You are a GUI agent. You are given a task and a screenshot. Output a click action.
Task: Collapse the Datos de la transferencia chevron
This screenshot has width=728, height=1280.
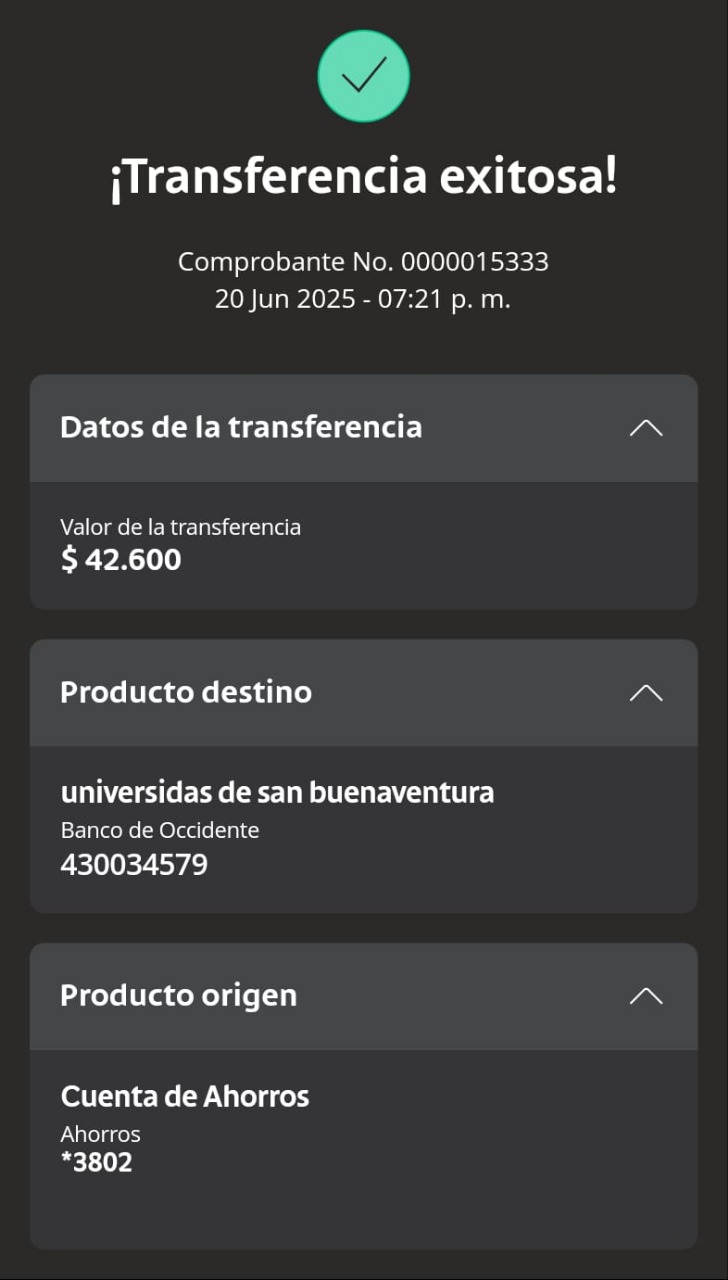[646, 428]
